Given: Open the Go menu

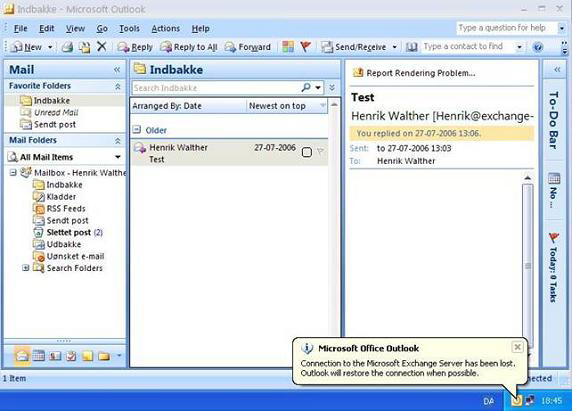Looking at the screenshot, I should pos(102,28).
